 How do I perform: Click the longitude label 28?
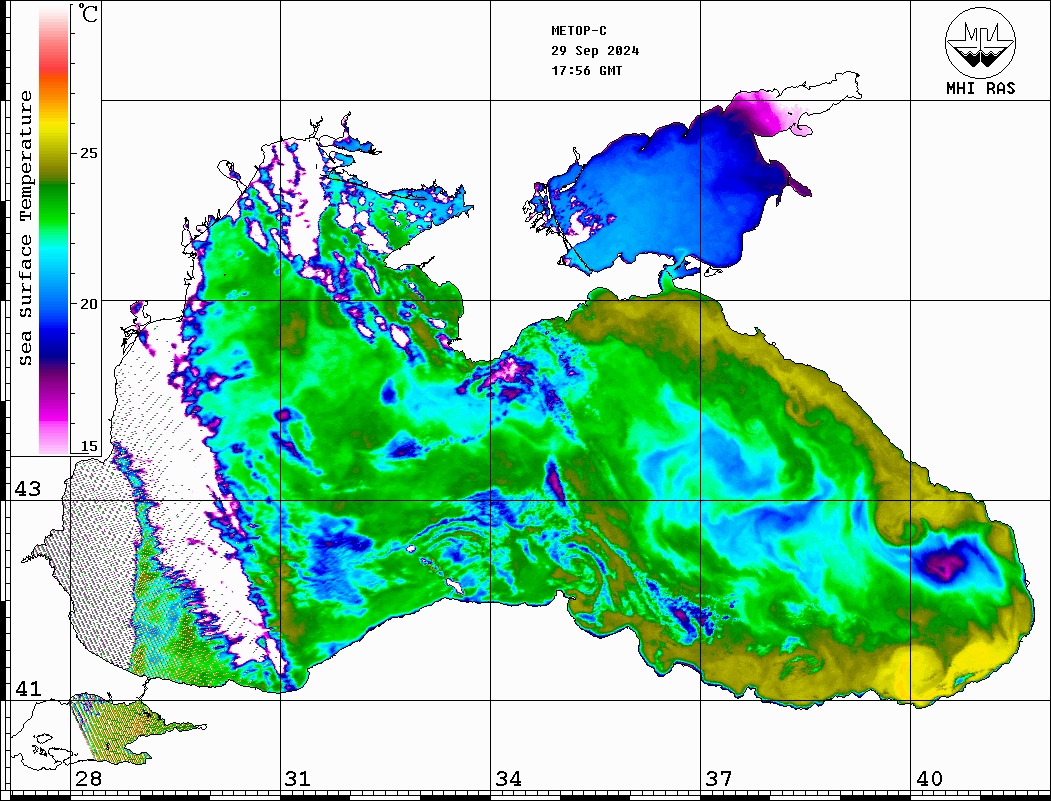pos(88,779)
